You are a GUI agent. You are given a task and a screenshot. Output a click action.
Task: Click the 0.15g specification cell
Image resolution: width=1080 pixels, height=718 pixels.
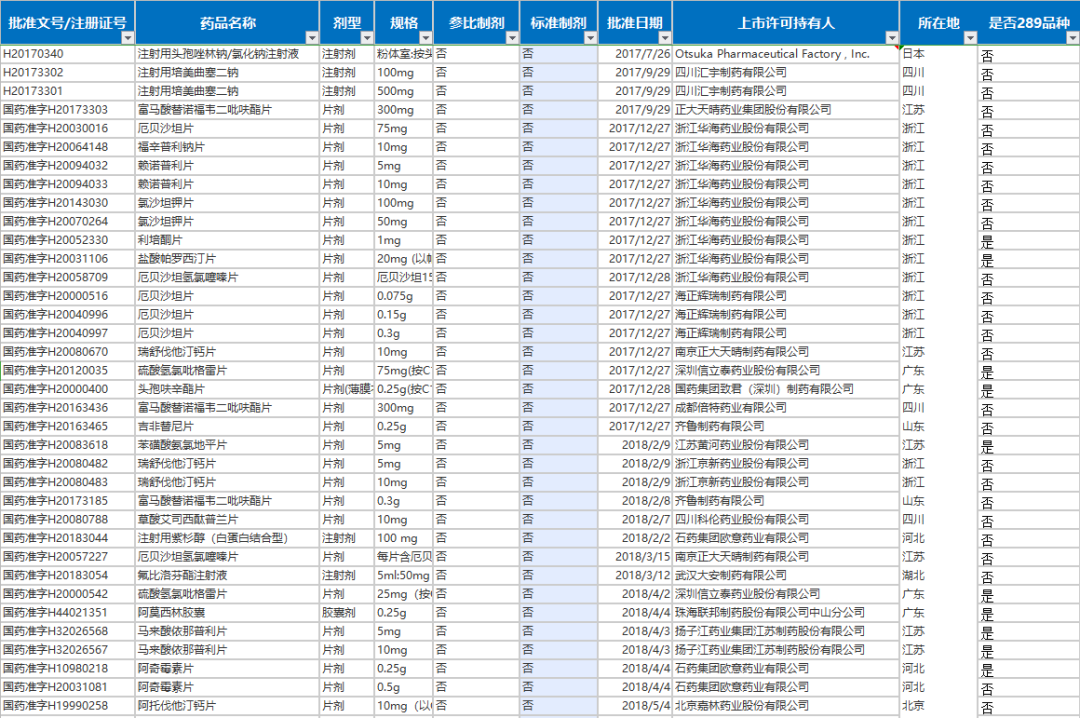point(404,314)
